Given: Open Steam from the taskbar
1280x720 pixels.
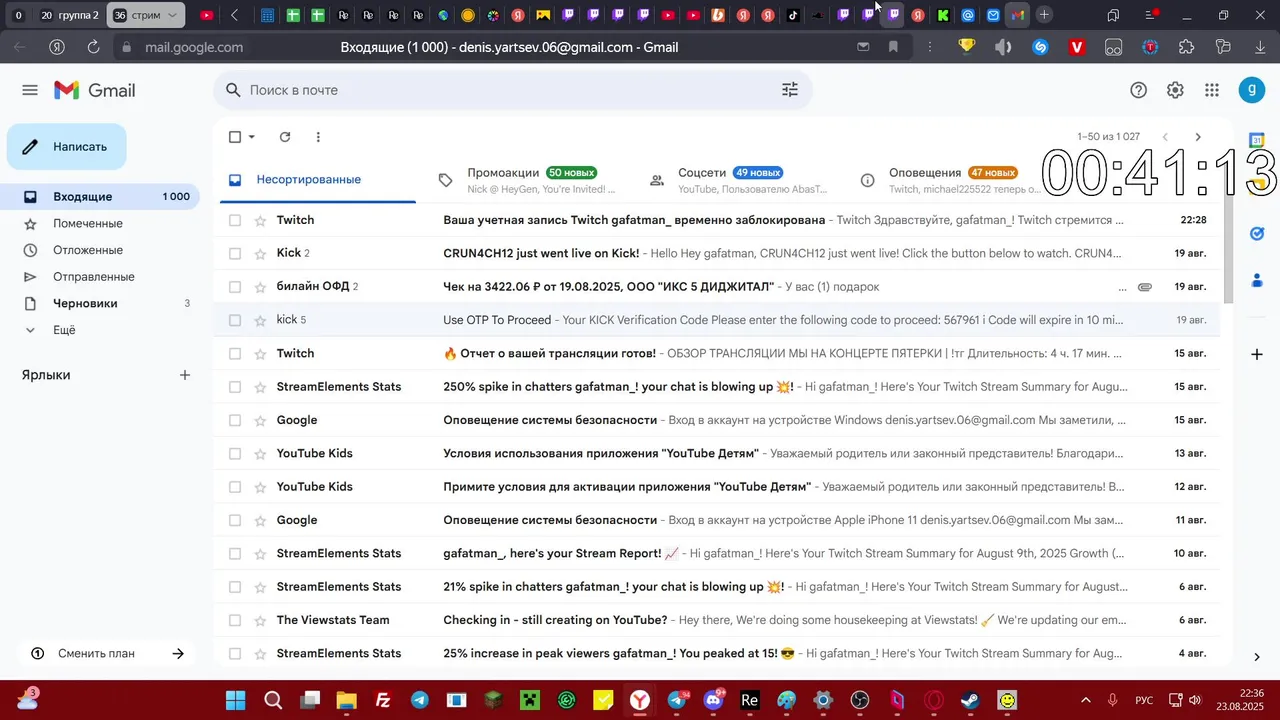Looking at the screenshot, I should tap(970, 700).
